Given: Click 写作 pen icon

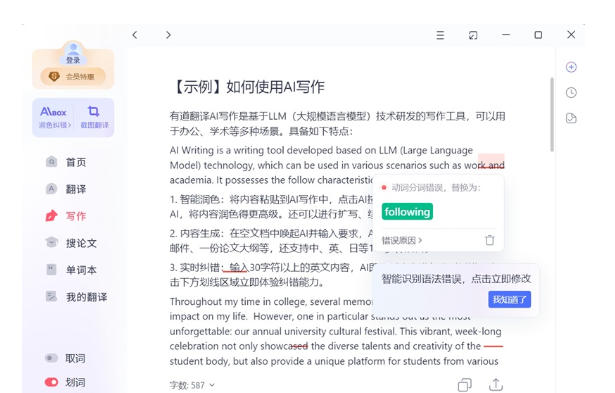Looking at the screenshot, I should pos(51,215).
